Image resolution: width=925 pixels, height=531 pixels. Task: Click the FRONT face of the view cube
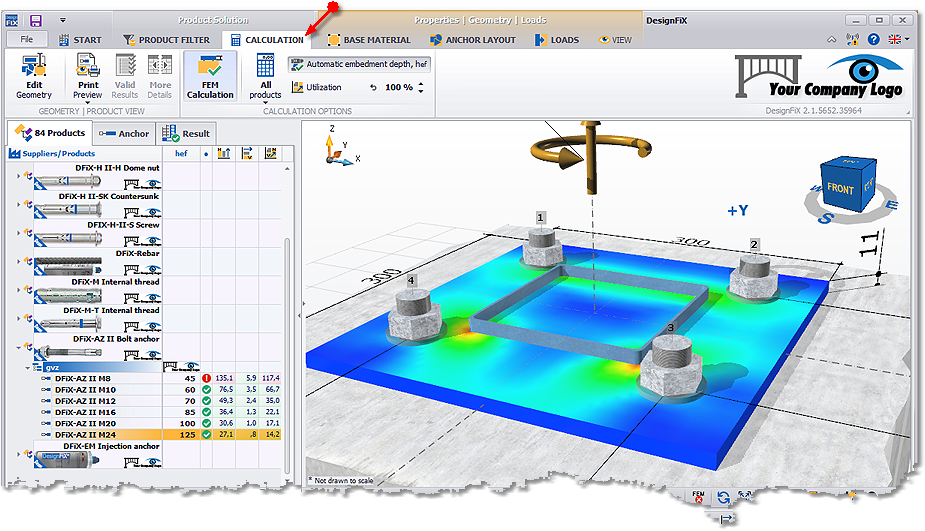840,189
